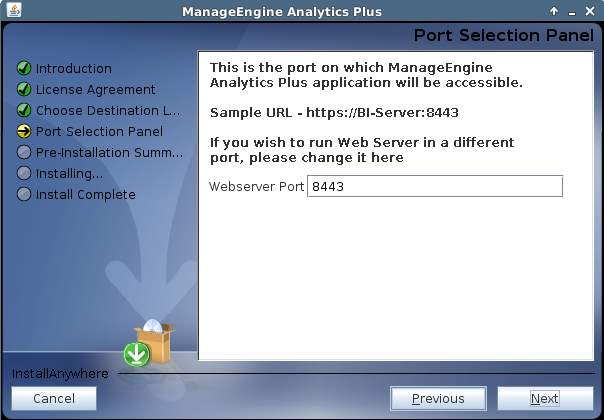Select the Choose Destination L... step label
The height and width of the screenshot is (420, 604).
click(x=108, y=111)
